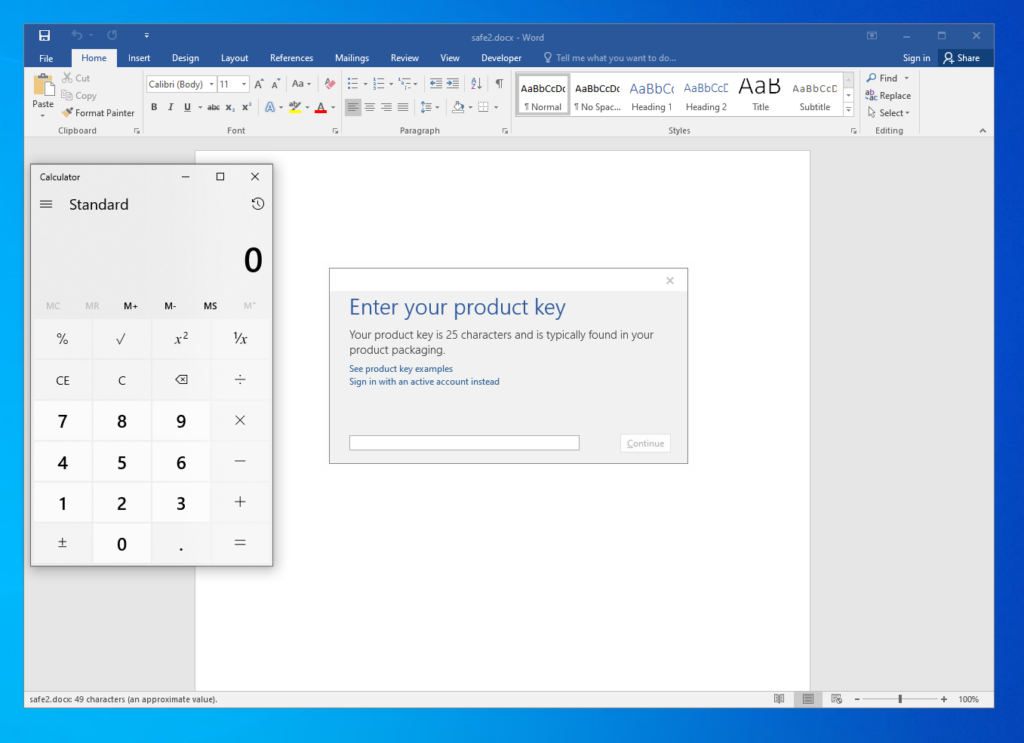
Task: Sort paragraphs with the A-Z icon
Action: tap(476, 84)
